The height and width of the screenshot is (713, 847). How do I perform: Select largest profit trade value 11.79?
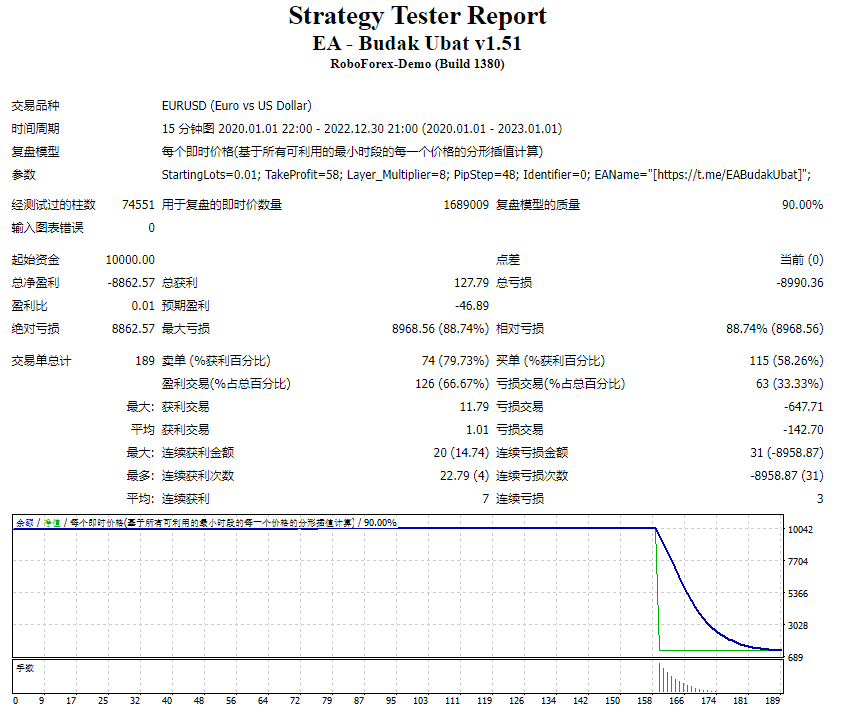point(474,407)
